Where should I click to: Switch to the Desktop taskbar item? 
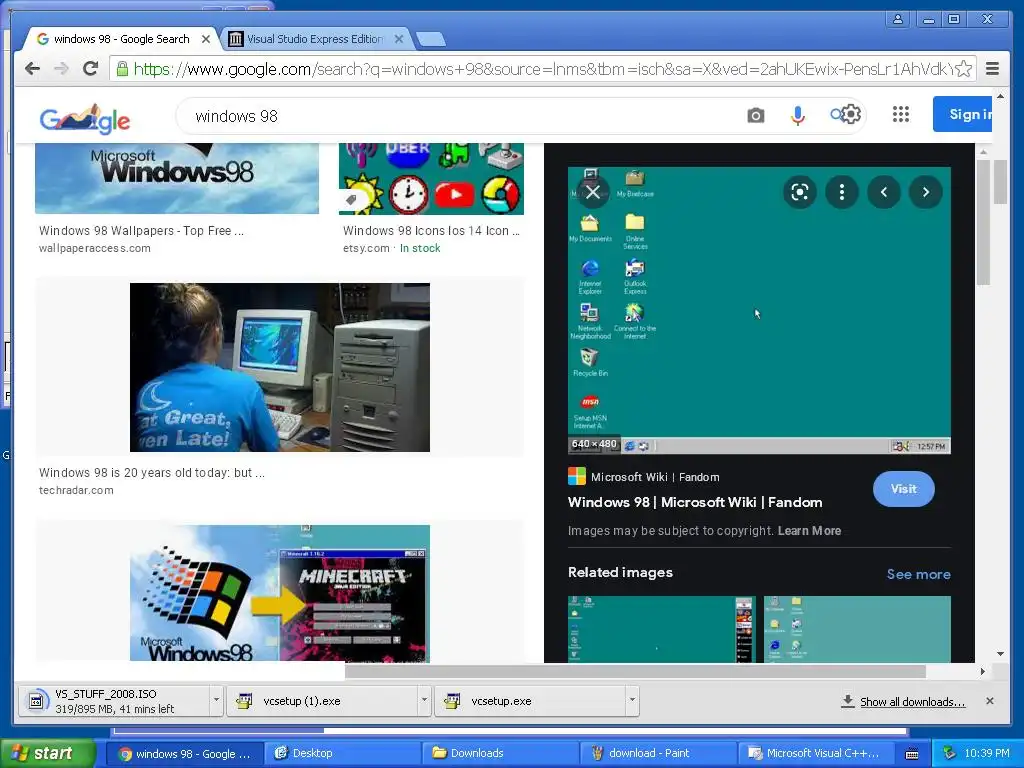(342, 754)
